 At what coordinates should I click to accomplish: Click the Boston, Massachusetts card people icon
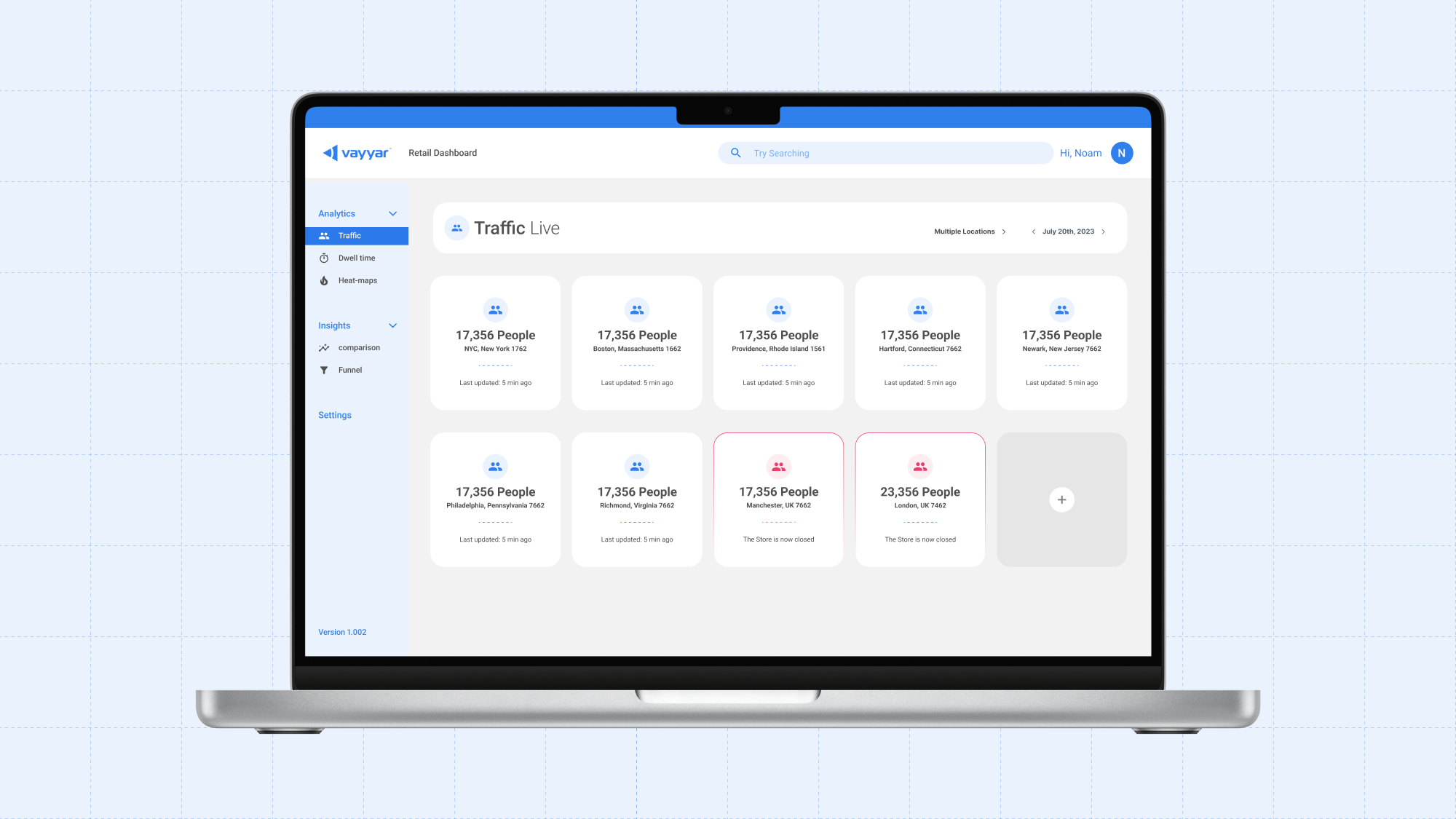tap(637, 309)
